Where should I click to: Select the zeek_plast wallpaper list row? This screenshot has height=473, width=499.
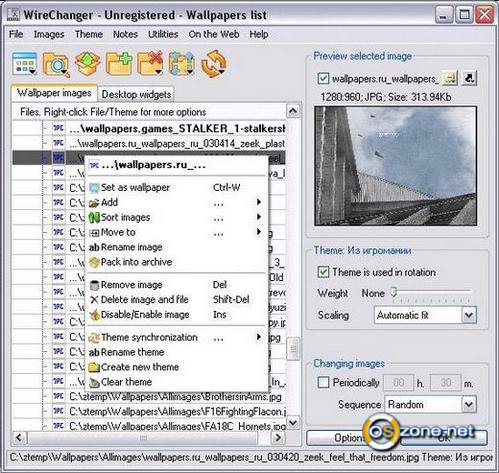pyautogui.click(x=149, y=143)
